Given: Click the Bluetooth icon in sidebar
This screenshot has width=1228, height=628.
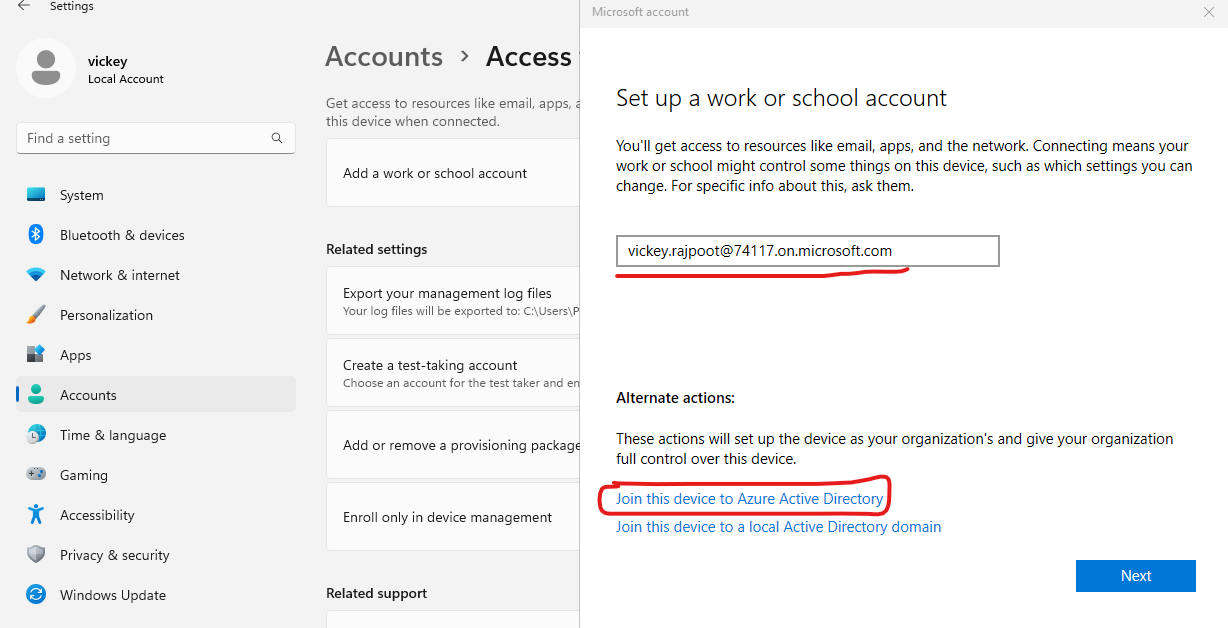Looking at the screenshot, I should 36,235.
